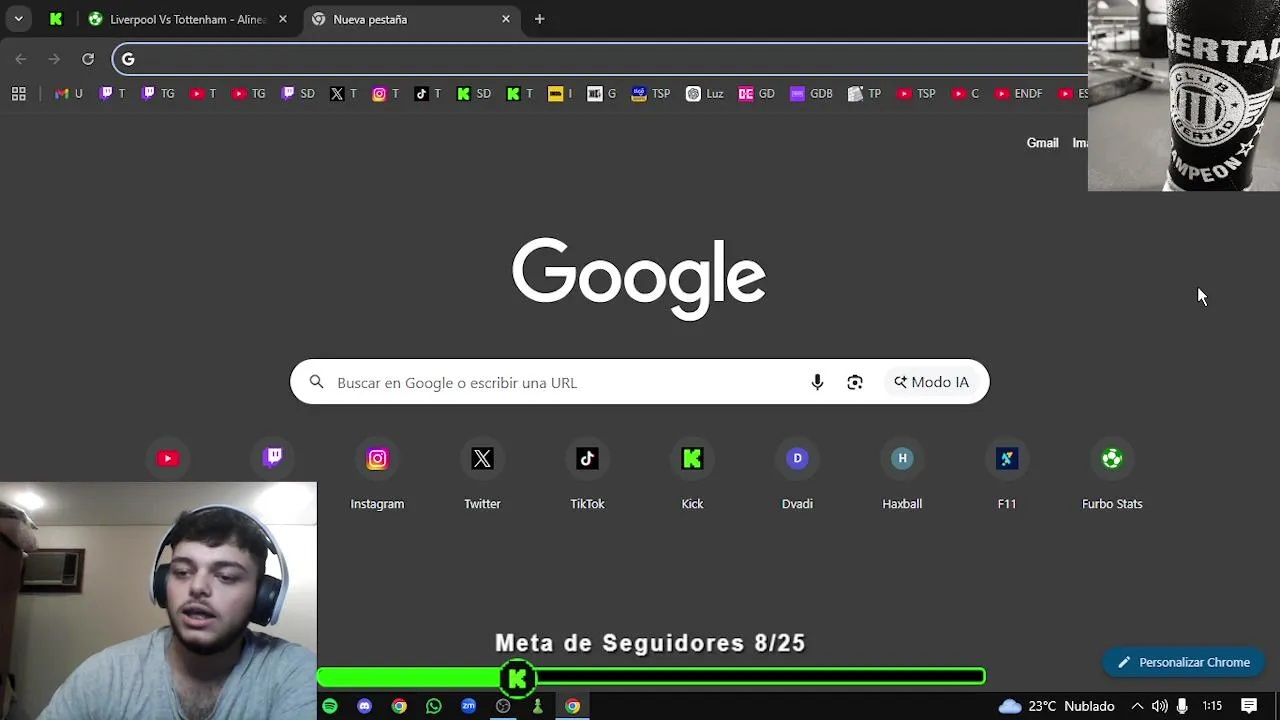Open the Twitter shortcut tile
Viewport: 1280px width, 720px height.
[482, 476]
